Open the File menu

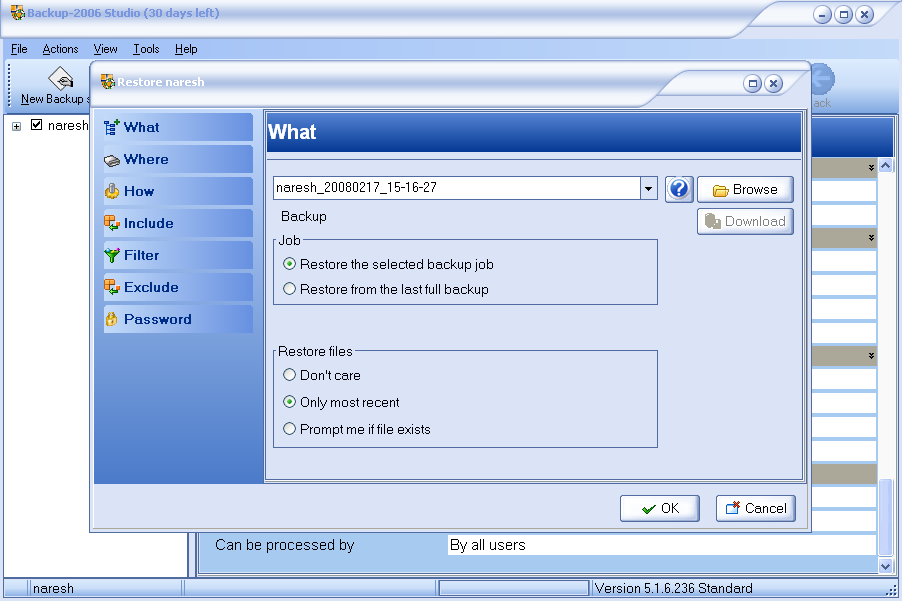click(19, 49)
